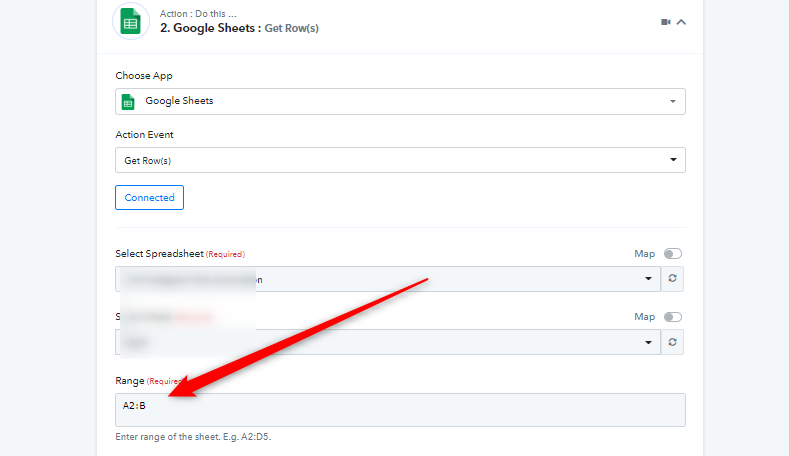The image size is (789, 456).
Task: Click the video camera icon in header
Action: (666, 22)
